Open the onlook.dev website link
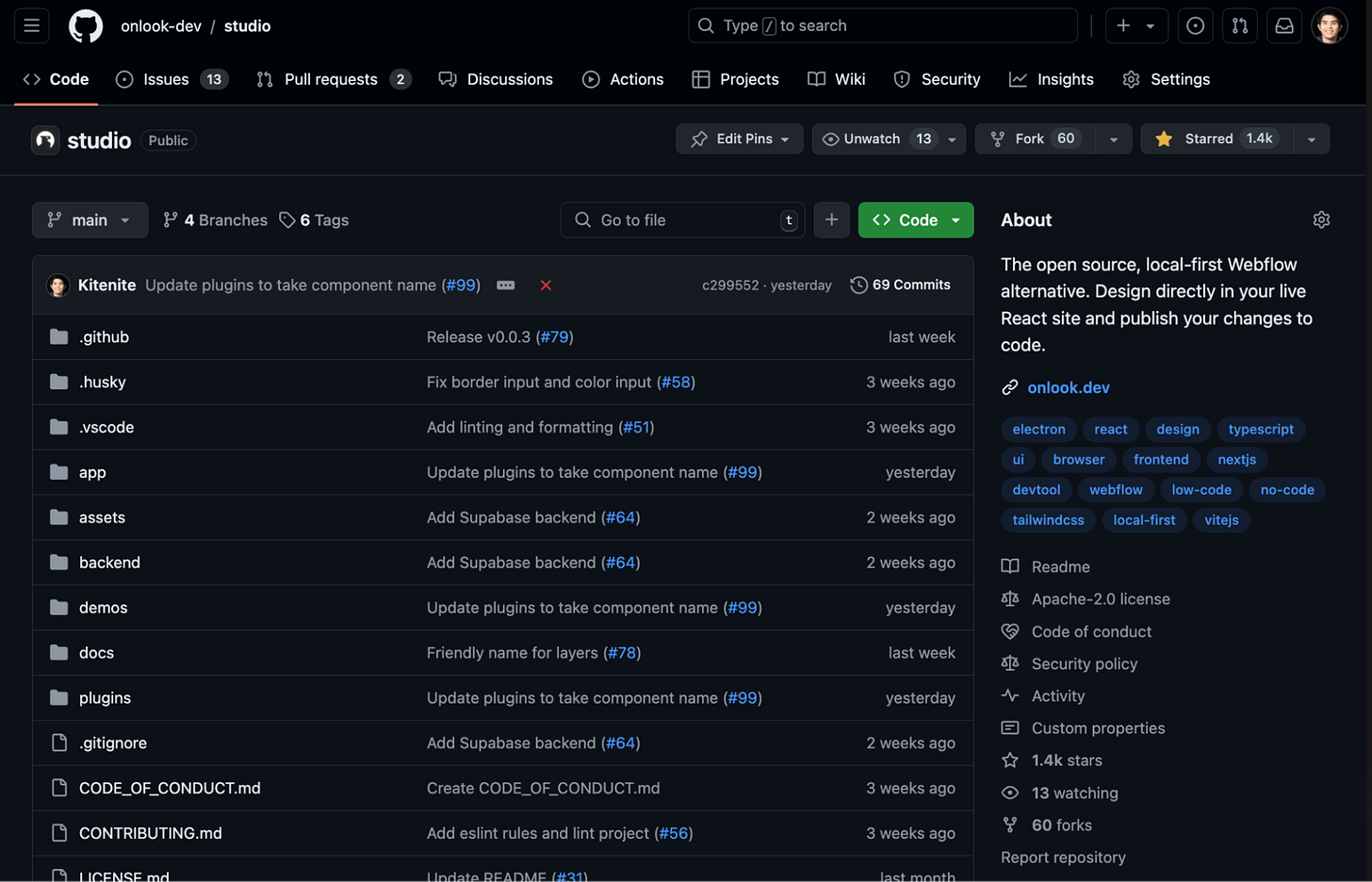This screenshot has width=1372, height=882. point(1068,387)
